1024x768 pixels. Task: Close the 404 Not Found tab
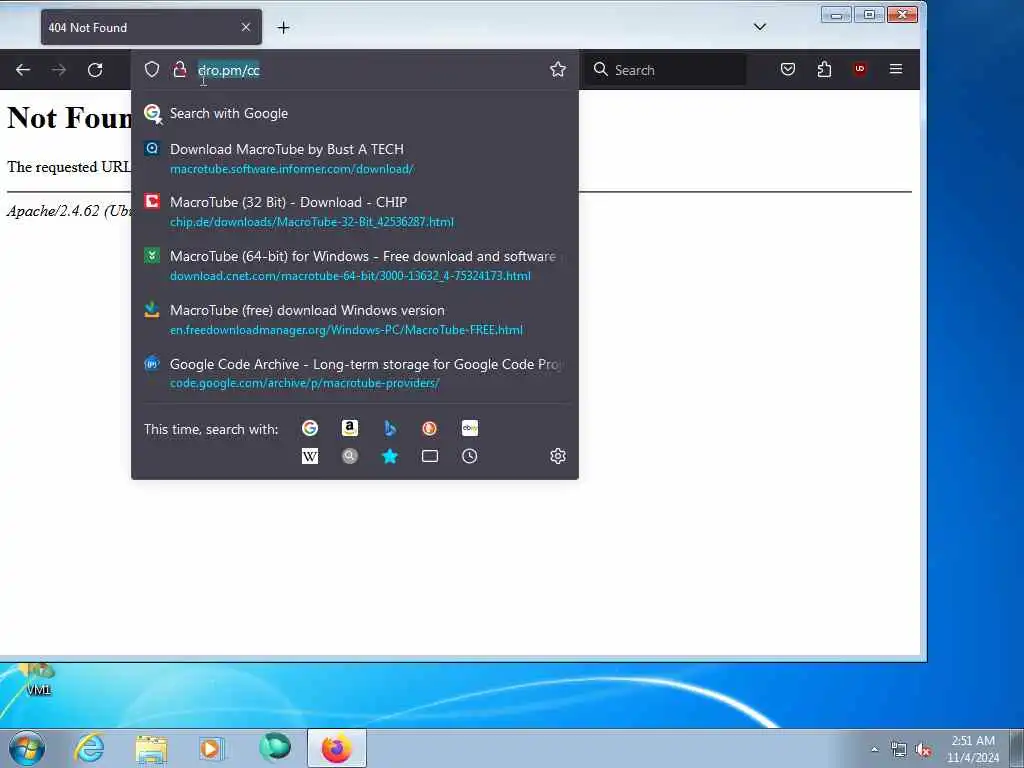point(246,27)
